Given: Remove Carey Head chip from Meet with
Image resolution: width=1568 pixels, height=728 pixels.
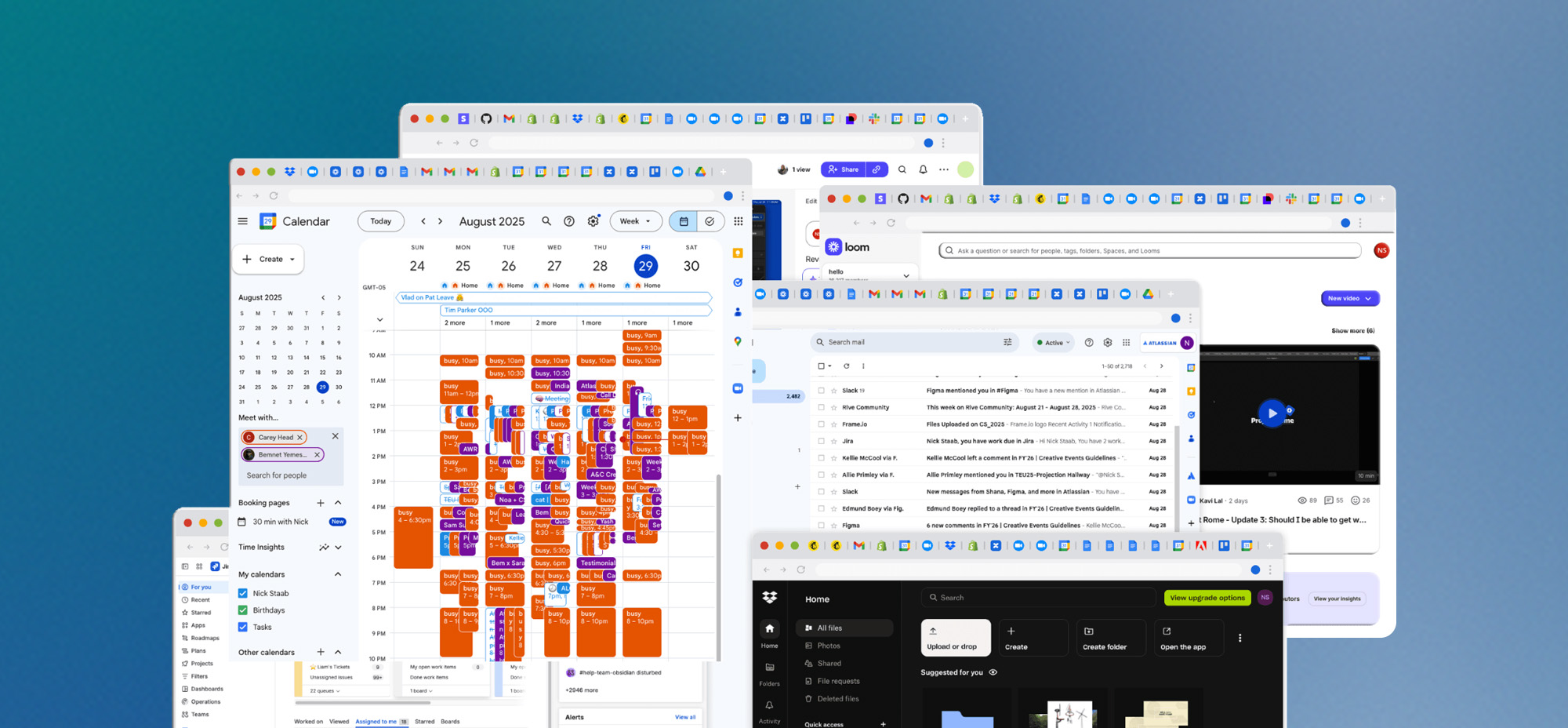Looking at the screenshot, I should coord(299,438).
